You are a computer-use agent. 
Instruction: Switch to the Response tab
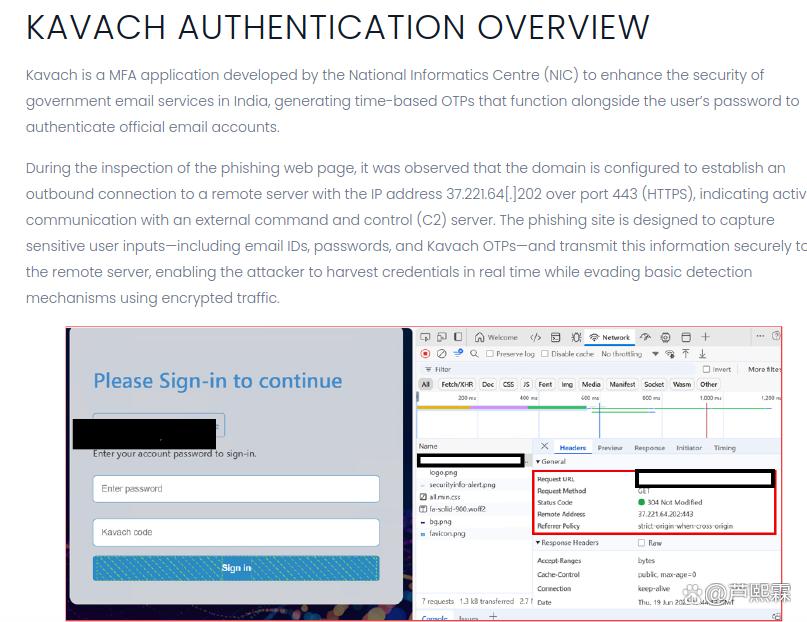pos(650,448)
